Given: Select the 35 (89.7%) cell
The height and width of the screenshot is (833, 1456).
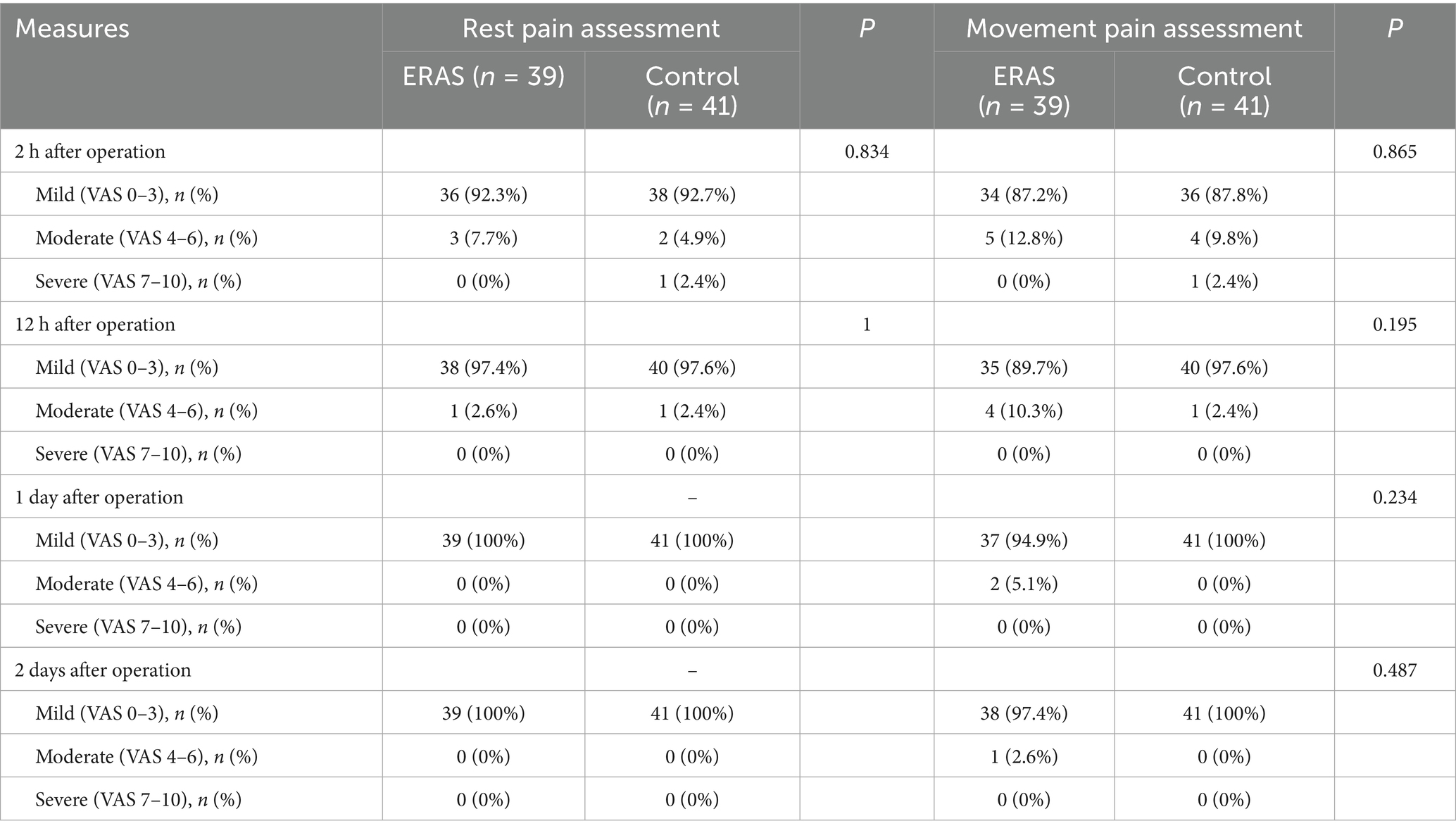Looking at the screenshot, I should [x=1024, y=368].
